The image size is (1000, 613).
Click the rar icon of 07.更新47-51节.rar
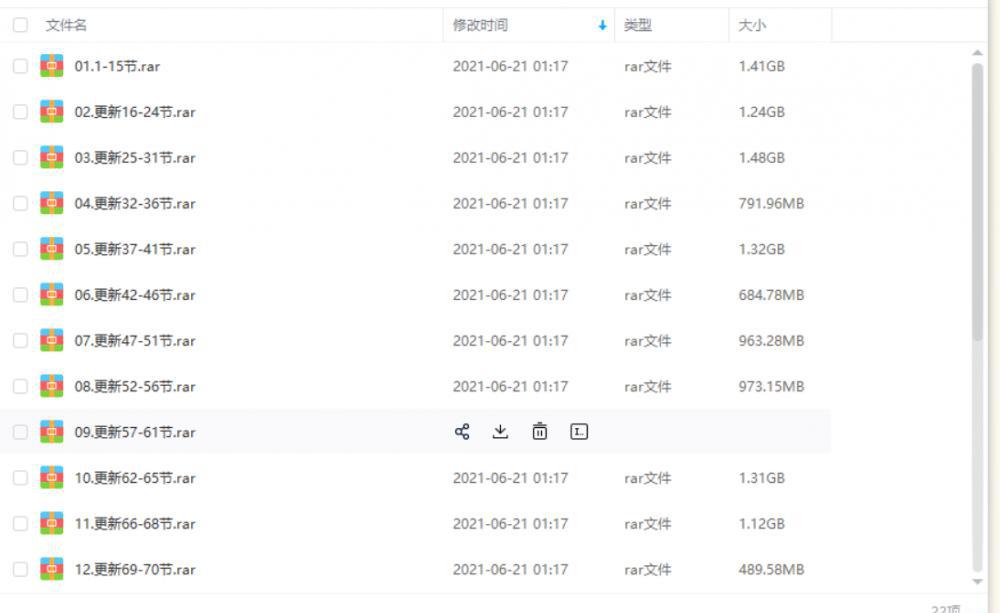coord(52,340)
